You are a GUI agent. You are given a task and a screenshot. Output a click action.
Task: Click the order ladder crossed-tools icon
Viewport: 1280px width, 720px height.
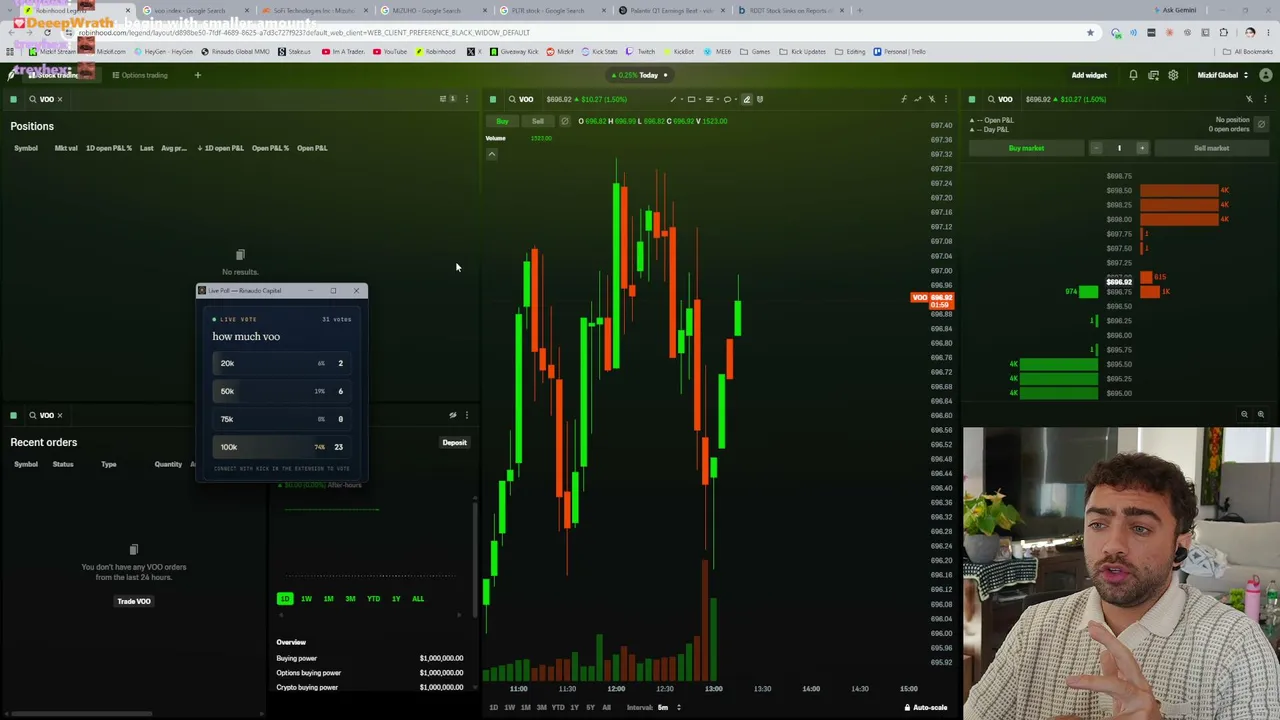(1249, 99)
